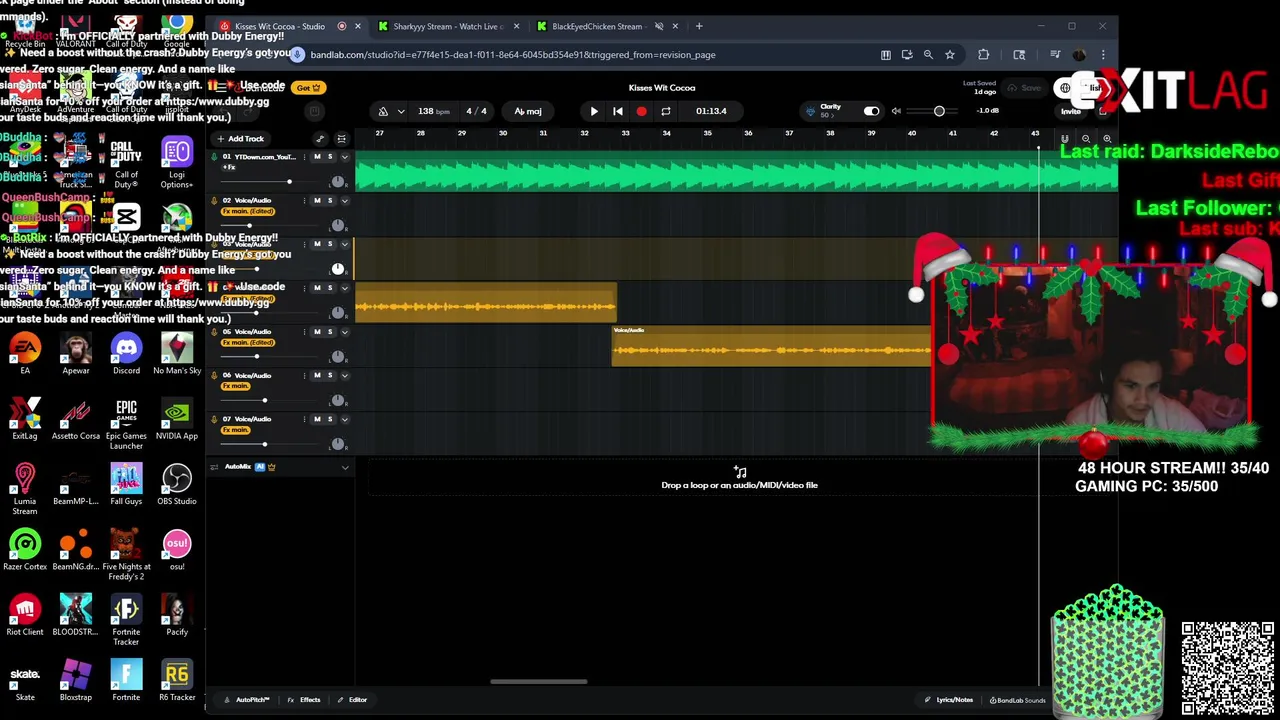
Task: Adjust the master volume slider
Action: (939, 111)
